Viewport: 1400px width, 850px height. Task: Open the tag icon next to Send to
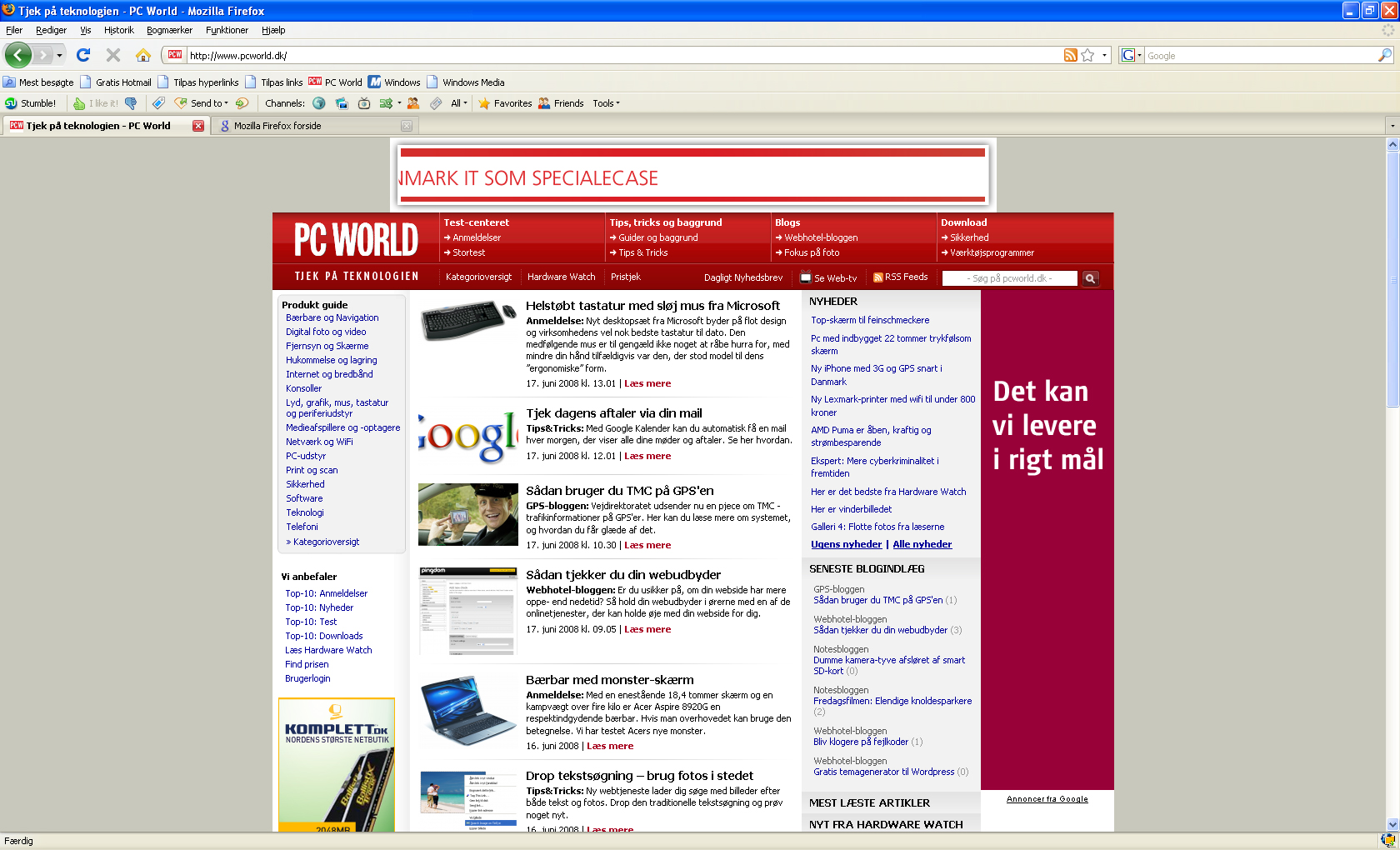coord(158,102)
